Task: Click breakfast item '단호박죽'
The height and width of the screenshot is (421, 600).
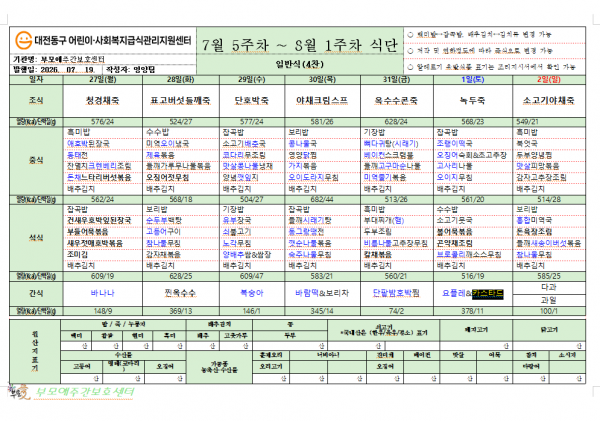Action: pyautogui.click(x=252, y=101)
